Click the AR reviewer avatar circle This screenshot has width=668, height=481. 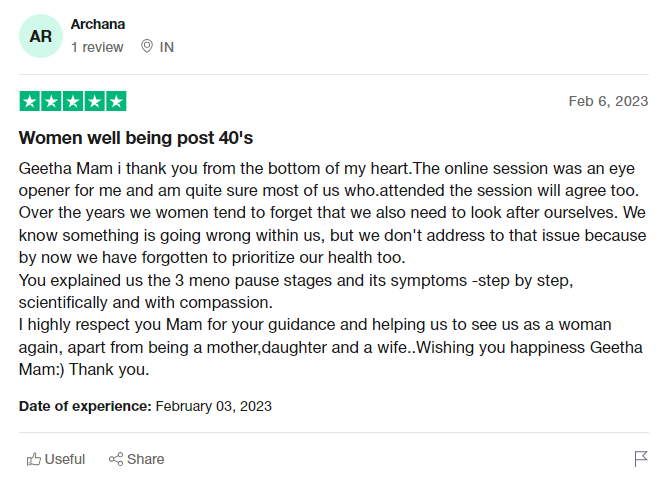40,36
